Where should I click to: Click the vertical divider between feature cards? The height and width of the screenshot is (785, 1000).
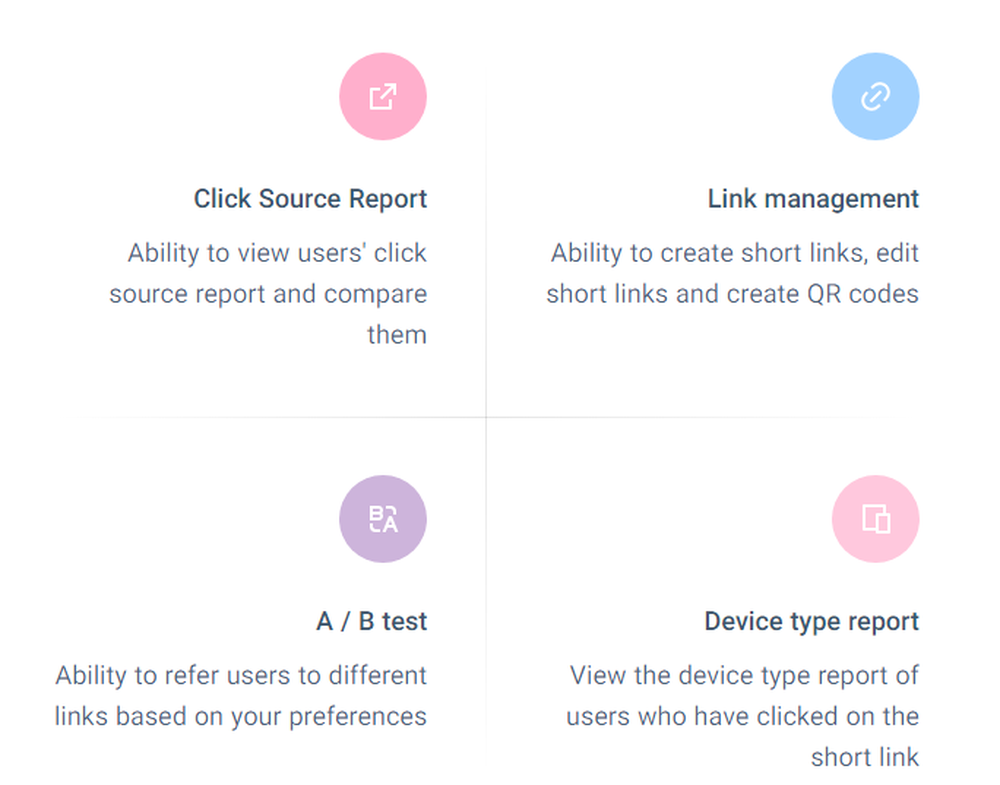(486, 415)
